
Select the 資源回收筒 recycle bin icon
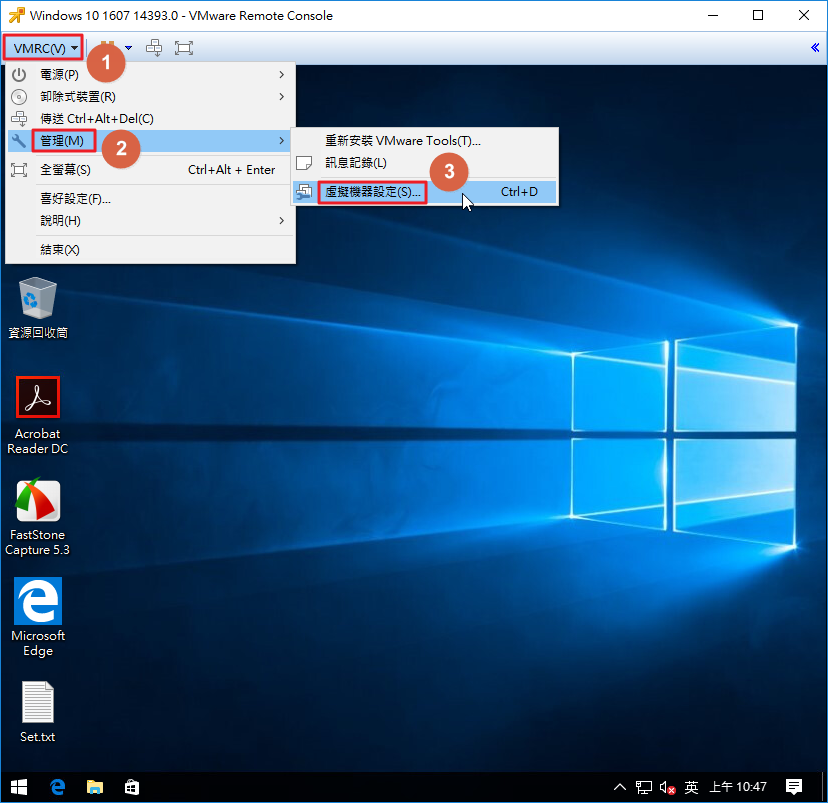37,308
